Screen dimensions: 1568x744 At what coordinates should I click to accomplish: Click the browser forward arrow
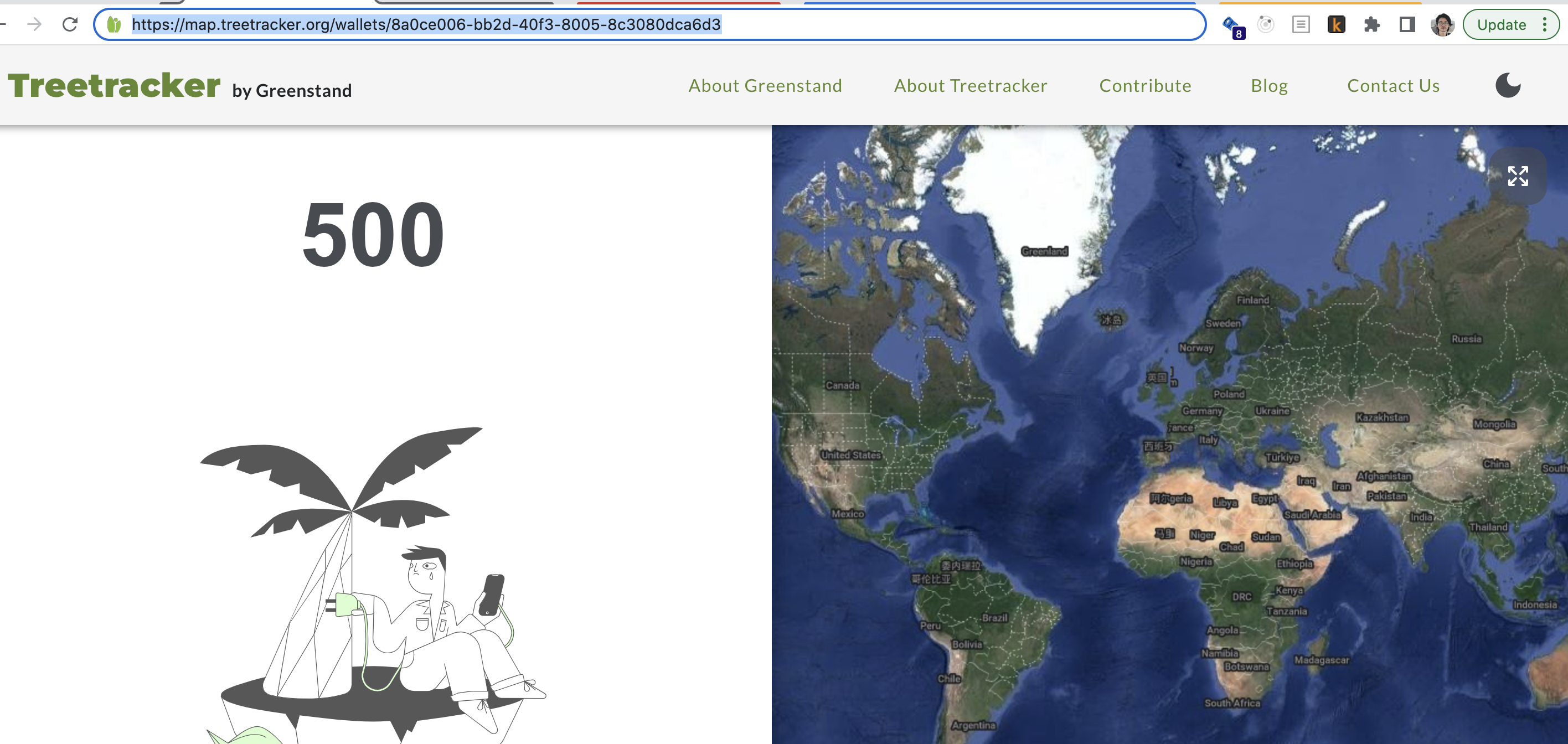tap(35, 24)
